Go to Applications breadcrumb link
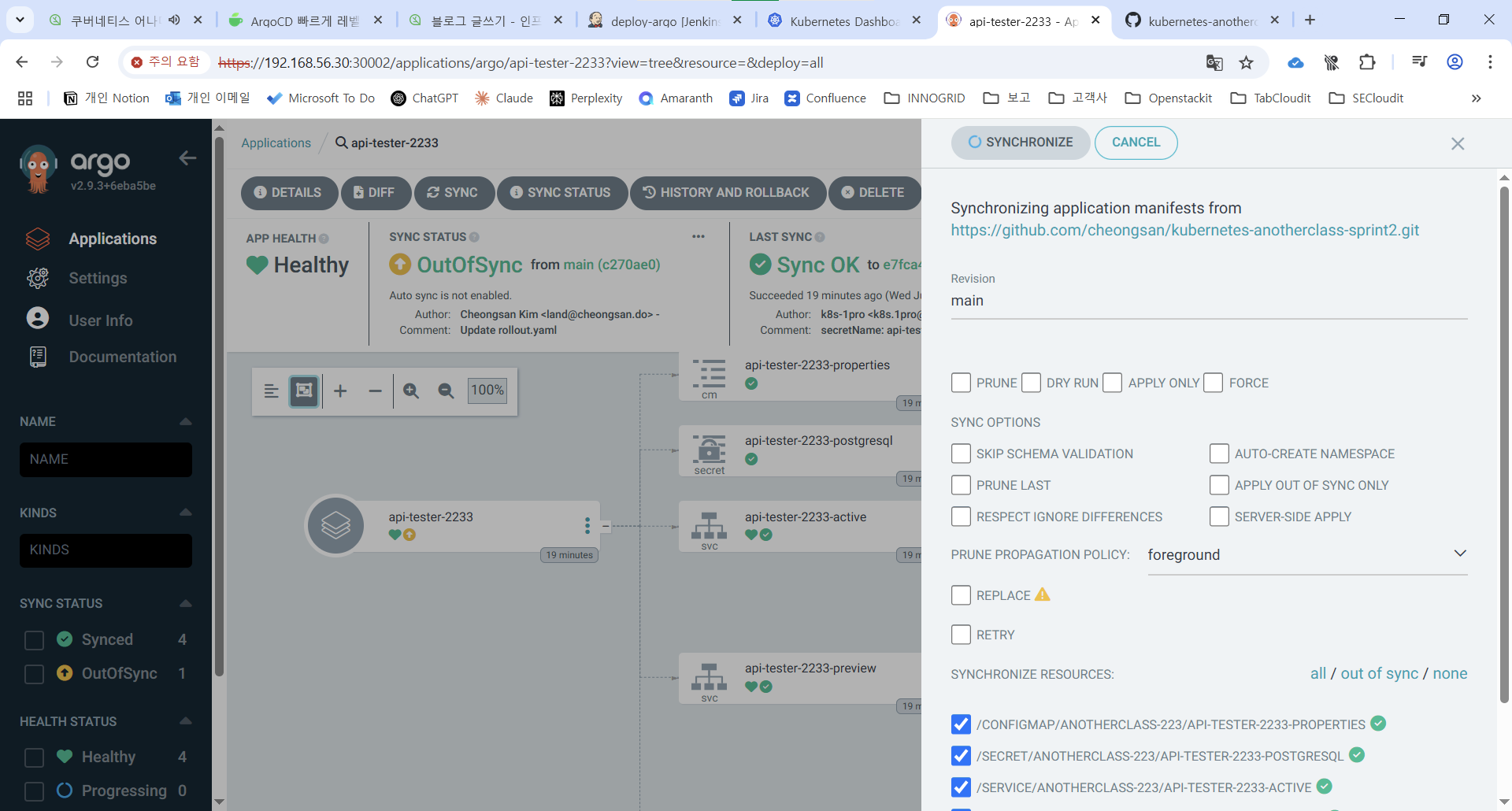 click(x=276, y=143)
